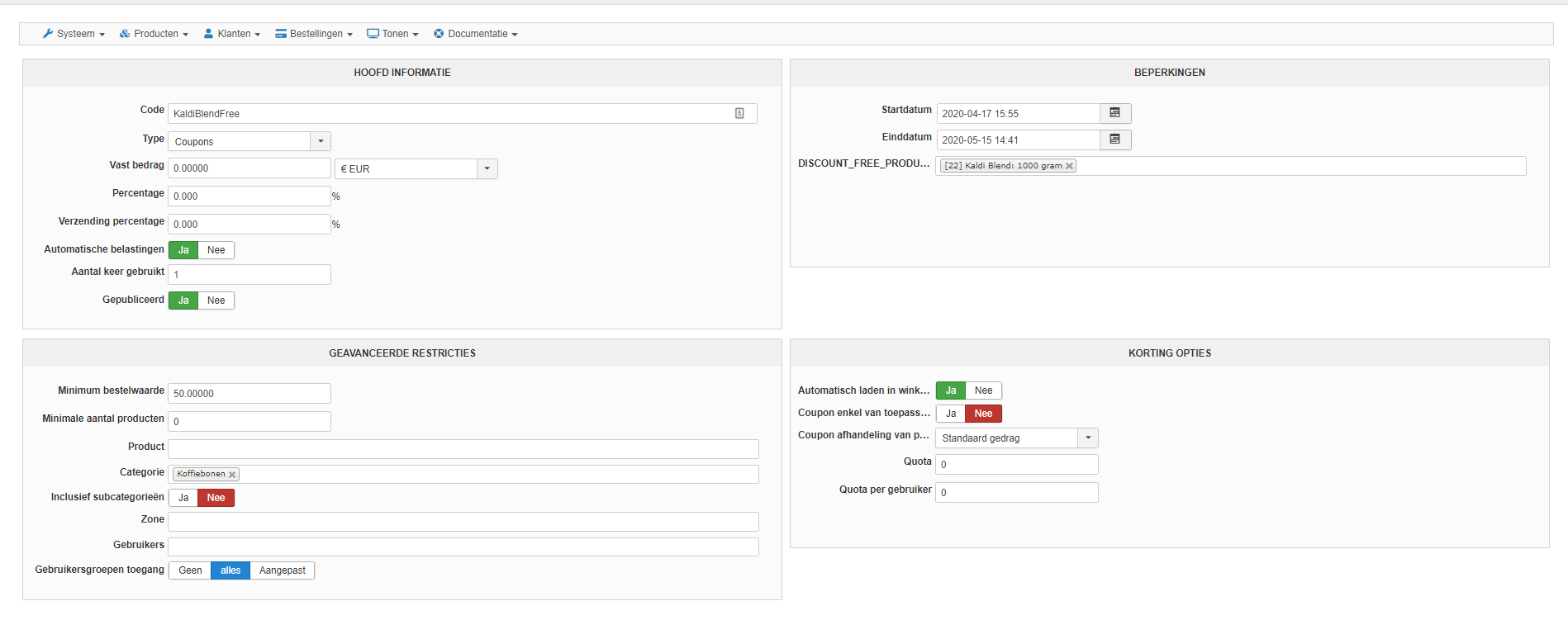The height and width of the screenshot is (620, 1568).
Task: Click the Startdatum date field
Action: 1019,113
